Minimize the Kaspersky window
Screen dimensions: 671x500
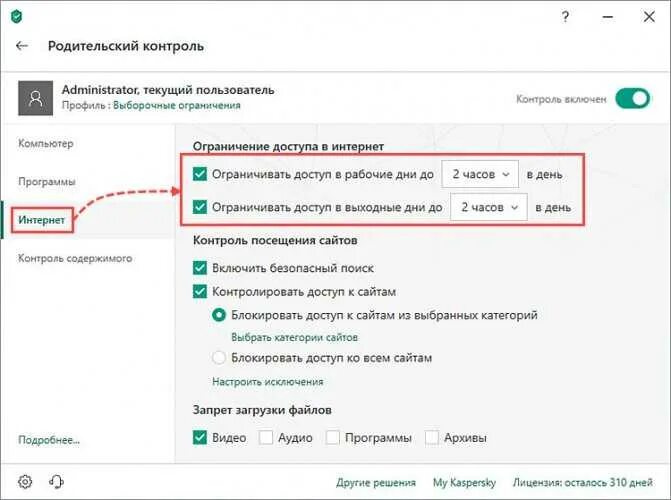pos(608,17)
